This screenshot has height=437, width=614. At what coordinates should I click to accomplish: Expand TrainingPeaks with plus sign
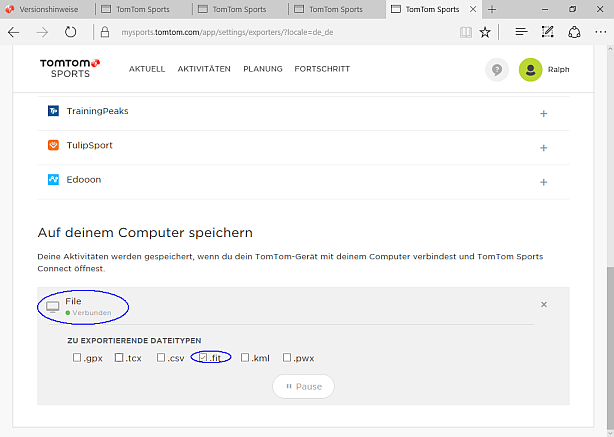click(544, 114)
